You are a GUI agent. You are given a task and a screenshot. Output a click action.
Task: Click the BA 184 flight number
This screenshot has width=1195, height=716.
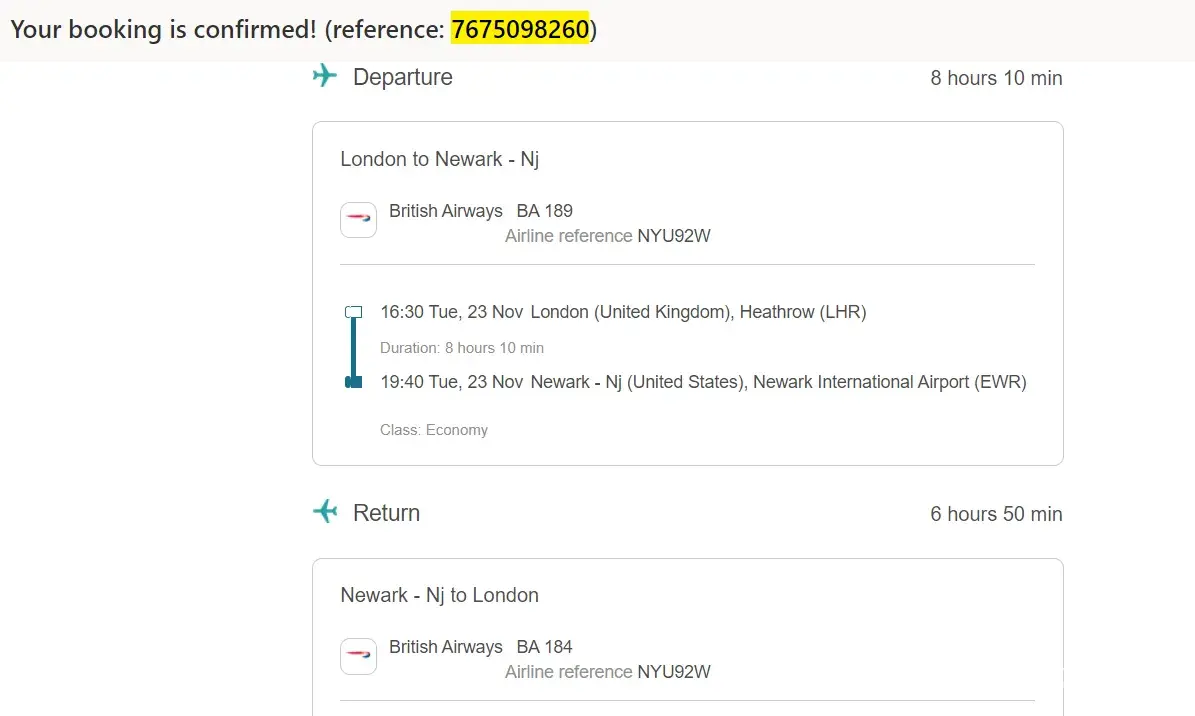544,647
